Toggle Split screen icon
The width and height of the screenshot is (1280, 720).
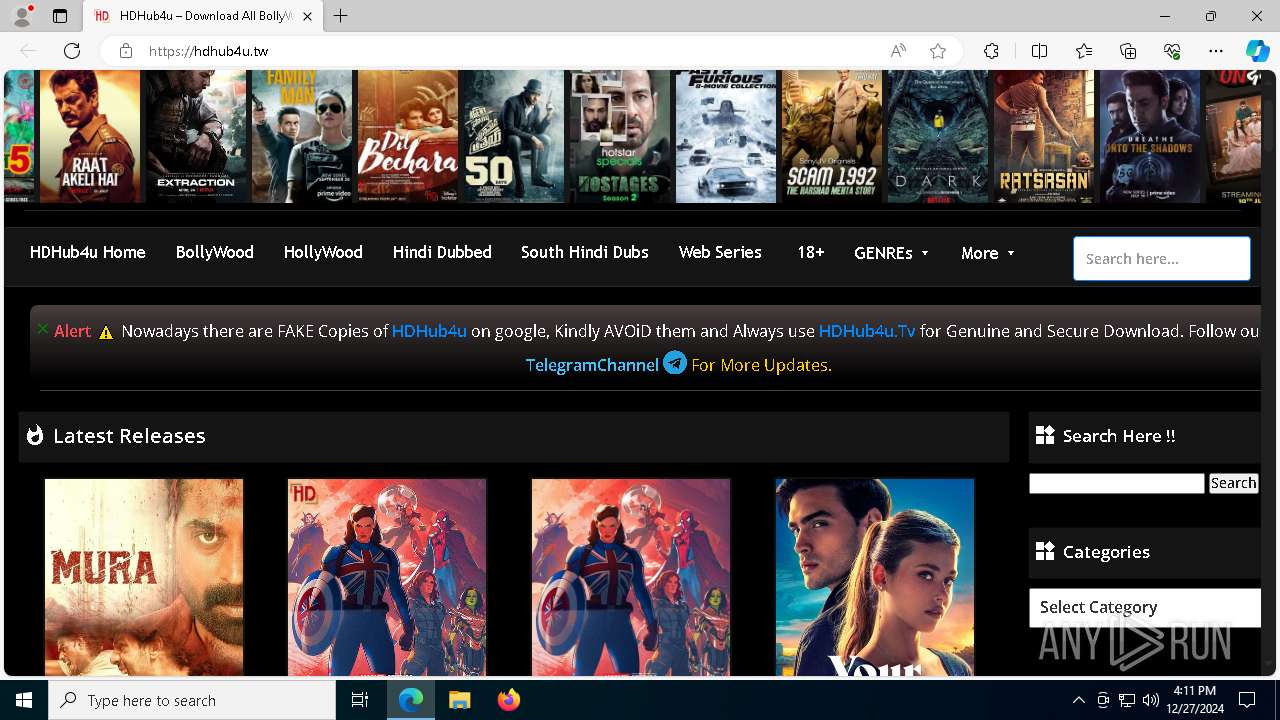[1039, 51]
